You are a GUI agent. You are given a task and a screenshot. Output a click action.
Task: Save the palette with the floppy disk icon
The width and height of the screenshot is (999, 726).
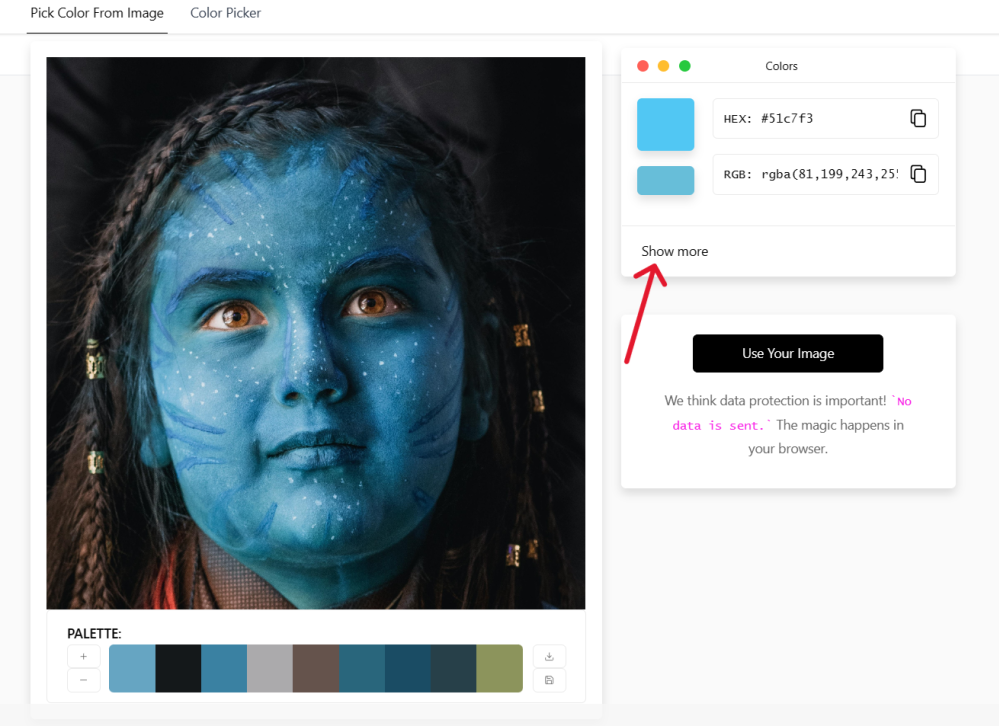[x=549, y=680]
